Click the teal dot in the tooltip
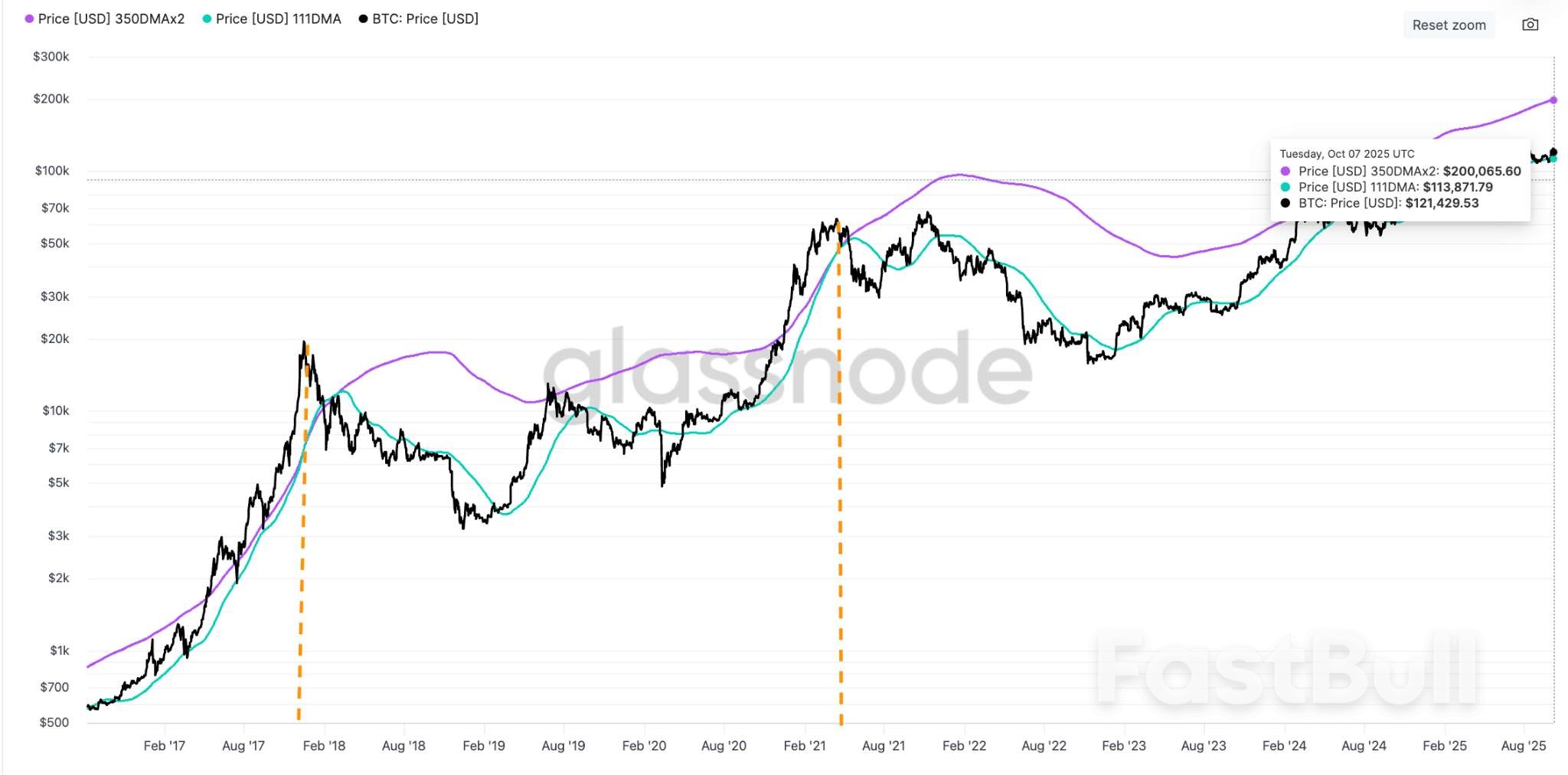 tap(1285, 188)
